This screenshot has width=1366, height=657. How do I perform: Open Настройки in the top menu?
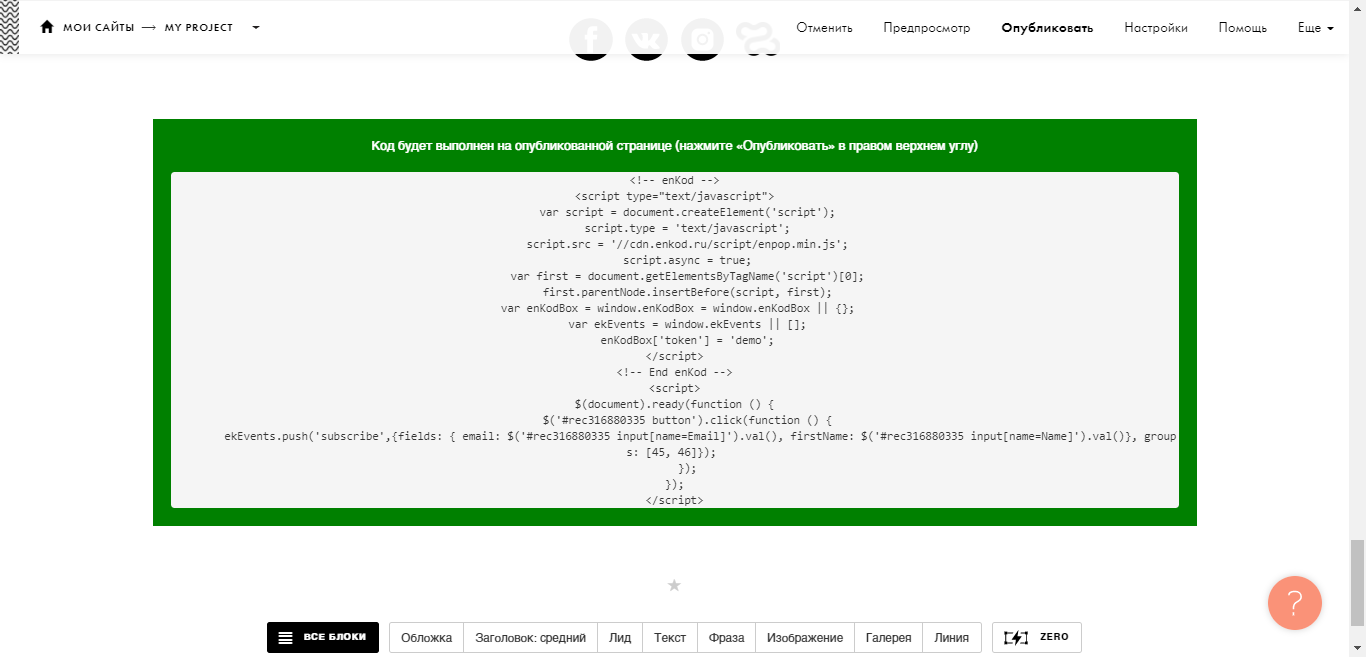pos(1156,28)
